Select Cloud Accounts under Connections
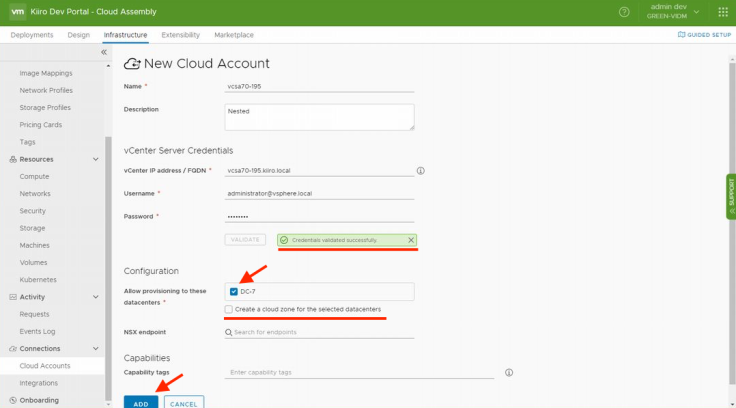 [45, 366]
